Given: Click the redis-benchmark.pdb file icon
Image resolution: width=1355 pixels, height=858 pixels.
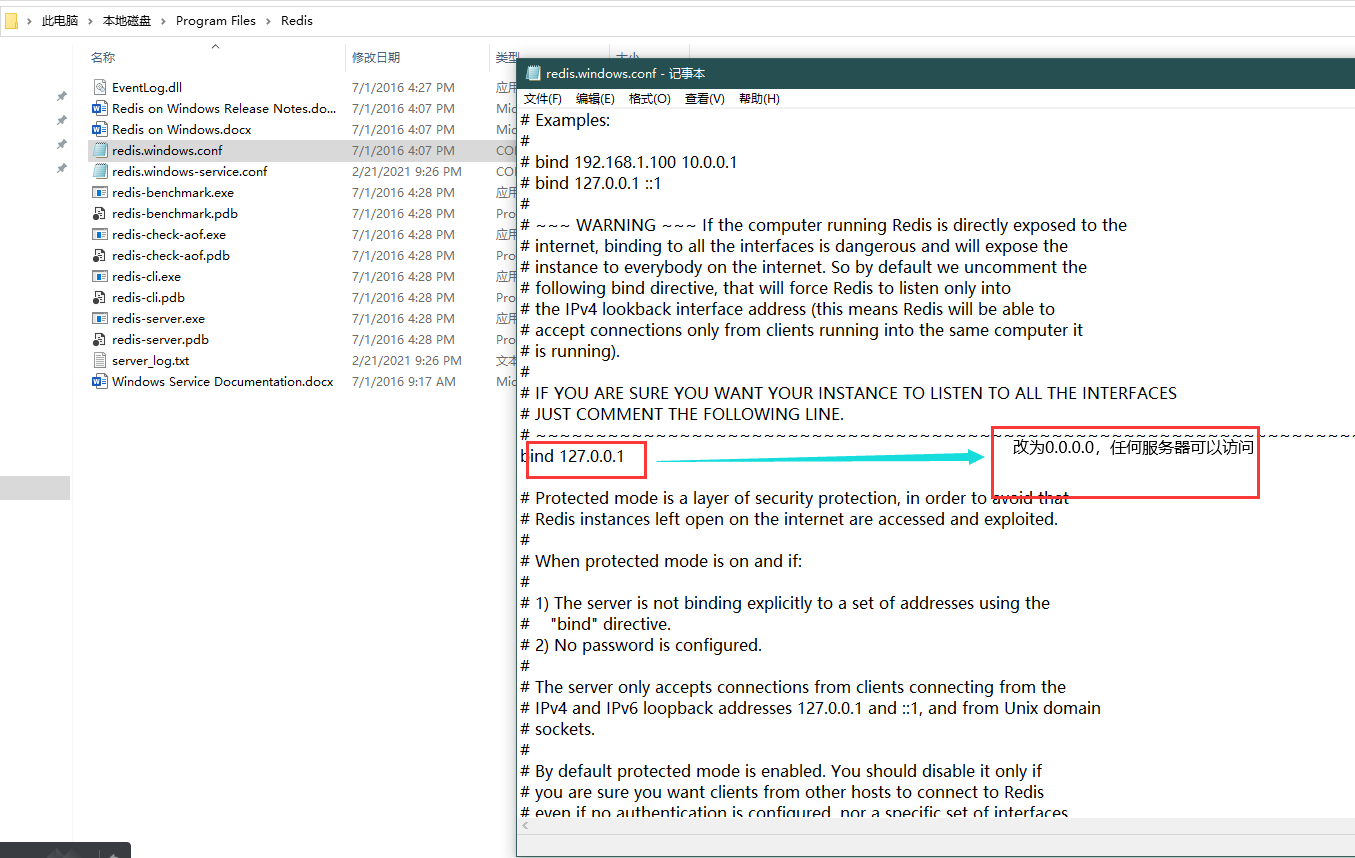Looking at the screenshot, I should pos(99,213).
